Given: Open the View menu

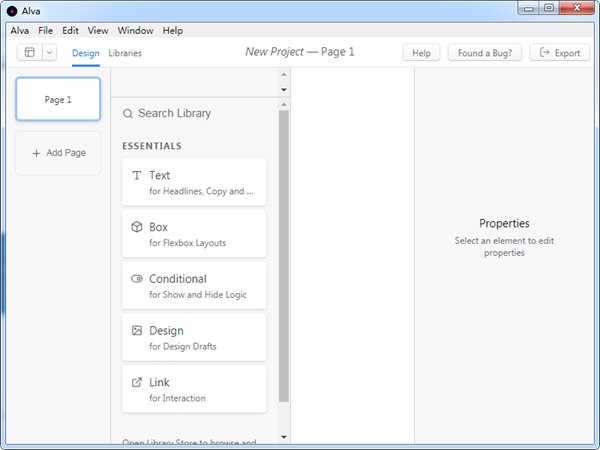Looking at the screenshot, I should (98, 31).
